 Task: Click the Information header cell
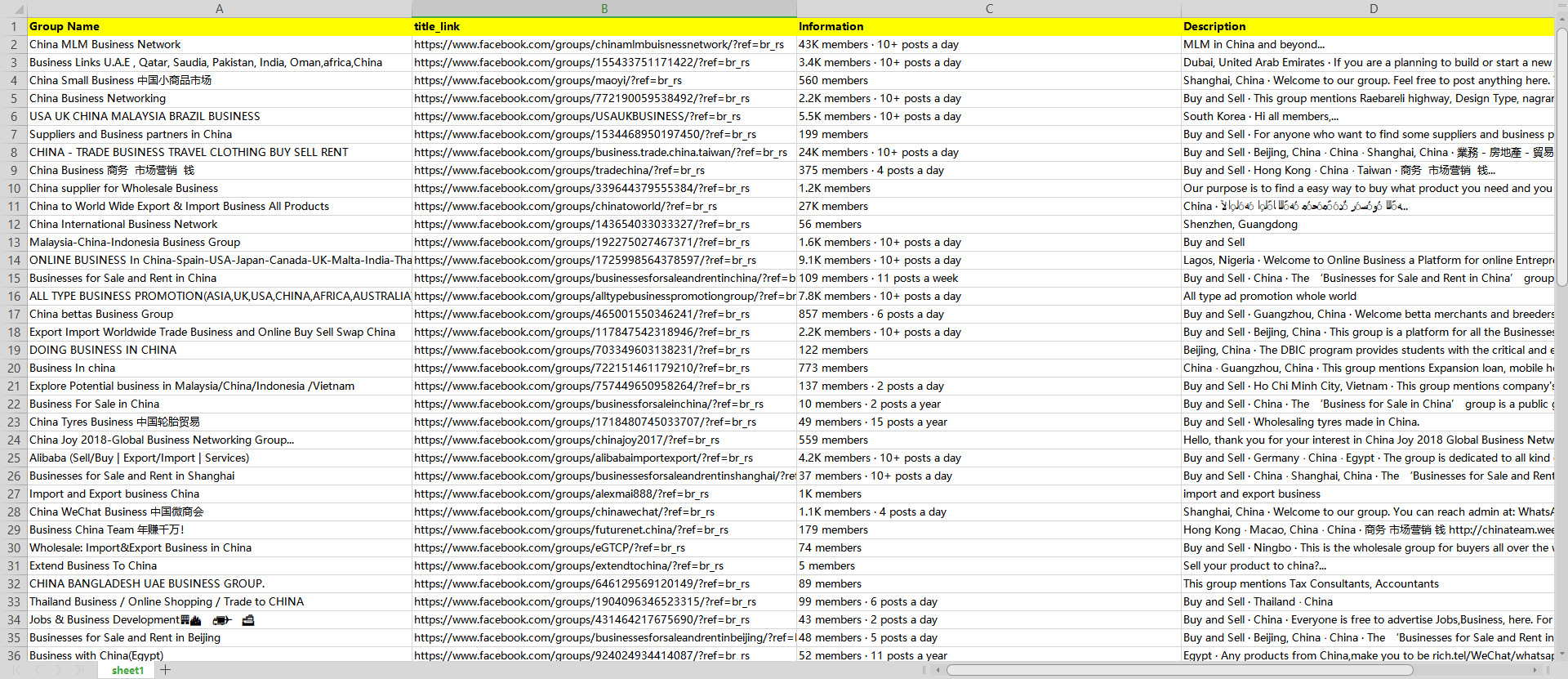click(989, 26)
